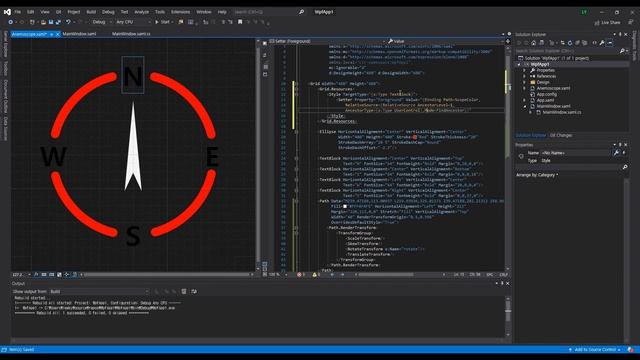Click the red color swatch in XAML code
Screen dimensions: 640x360
[x=415, y=138]
